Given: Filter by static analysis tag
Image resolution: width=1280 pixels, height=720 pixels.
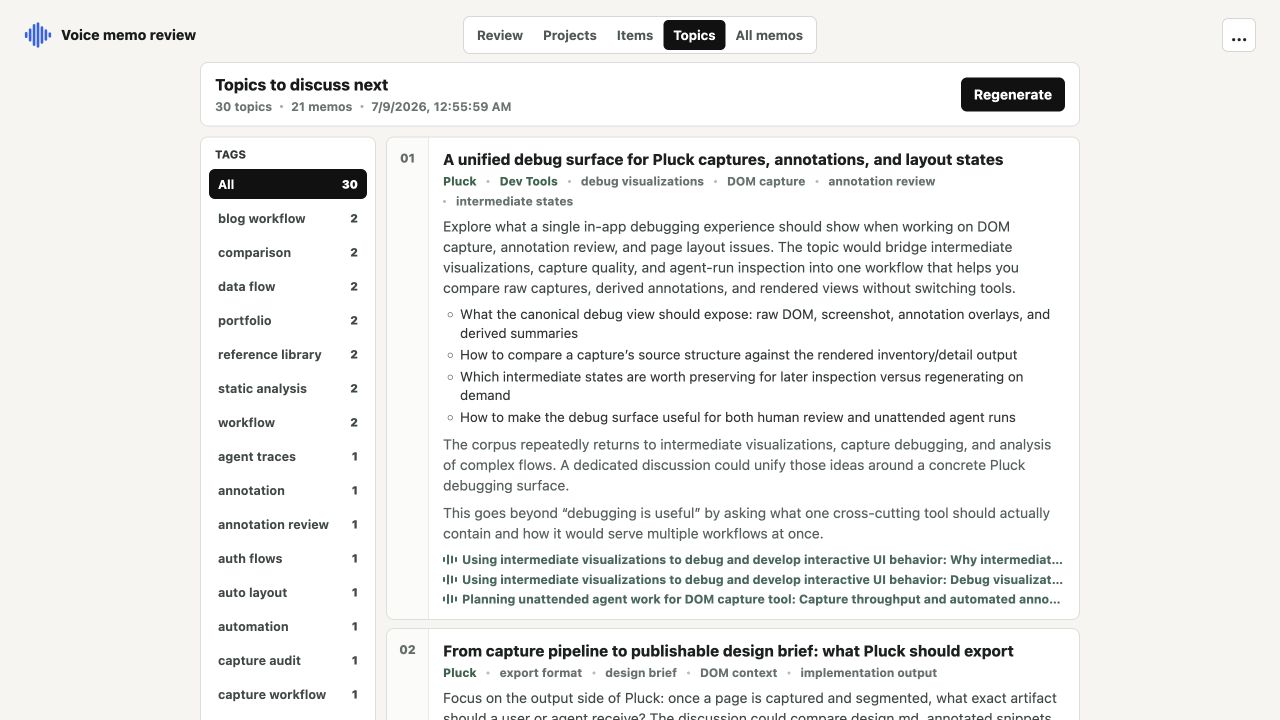Looking at the screenshot, I should (288, 388).
